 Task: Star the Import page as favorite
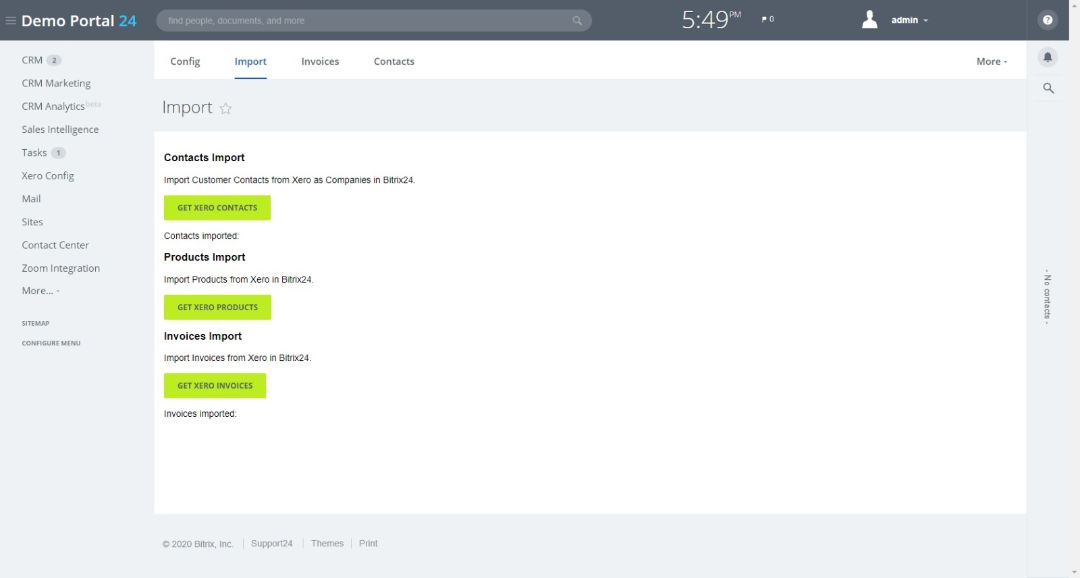[226, 108]
